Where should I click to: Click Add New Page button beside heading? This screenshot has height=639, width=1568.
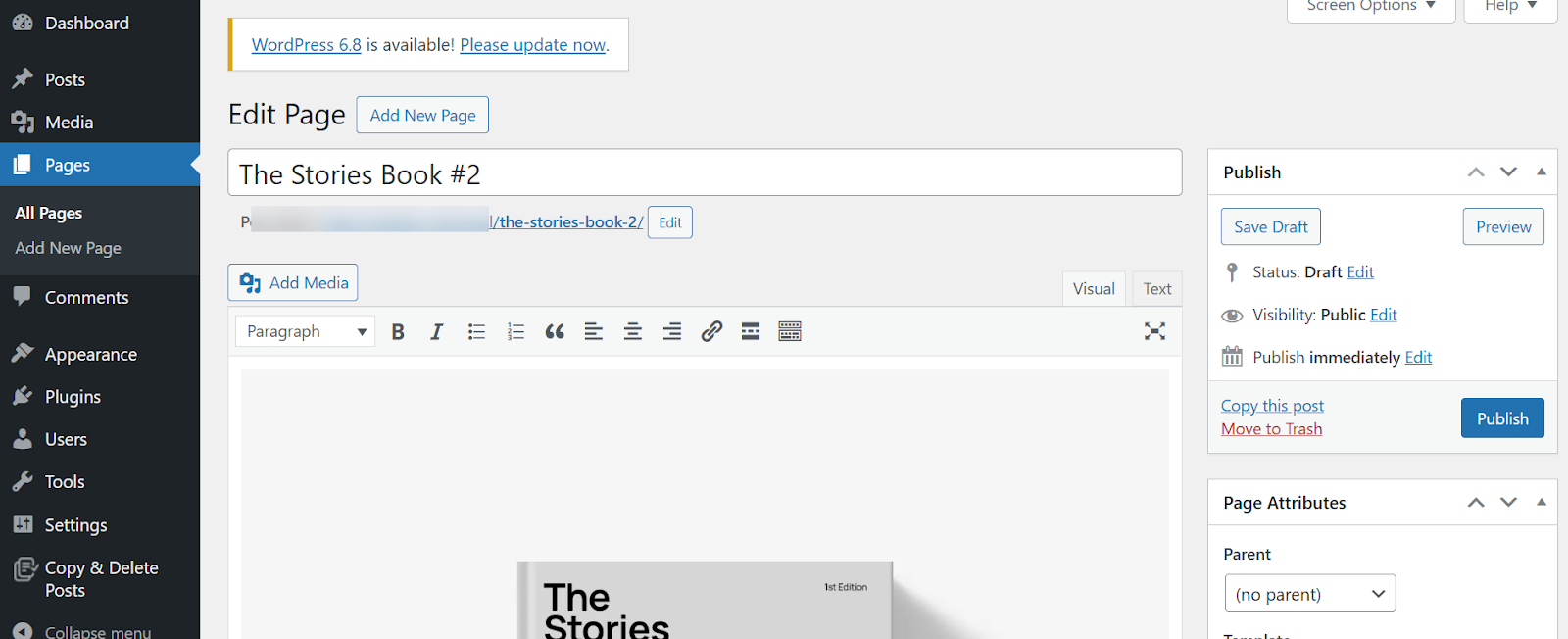click(x=422, y=115)
